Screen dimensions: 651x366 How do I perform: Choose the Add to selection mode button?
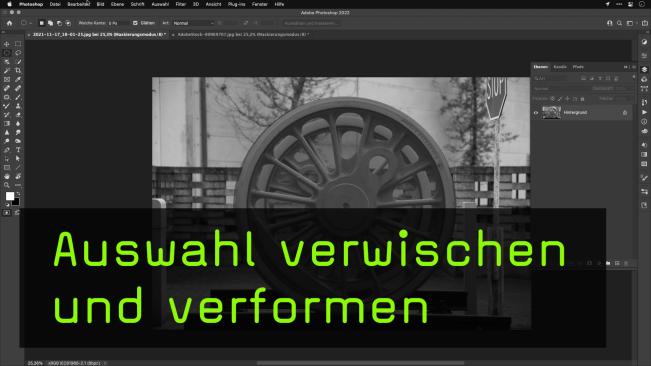[50, 23]
